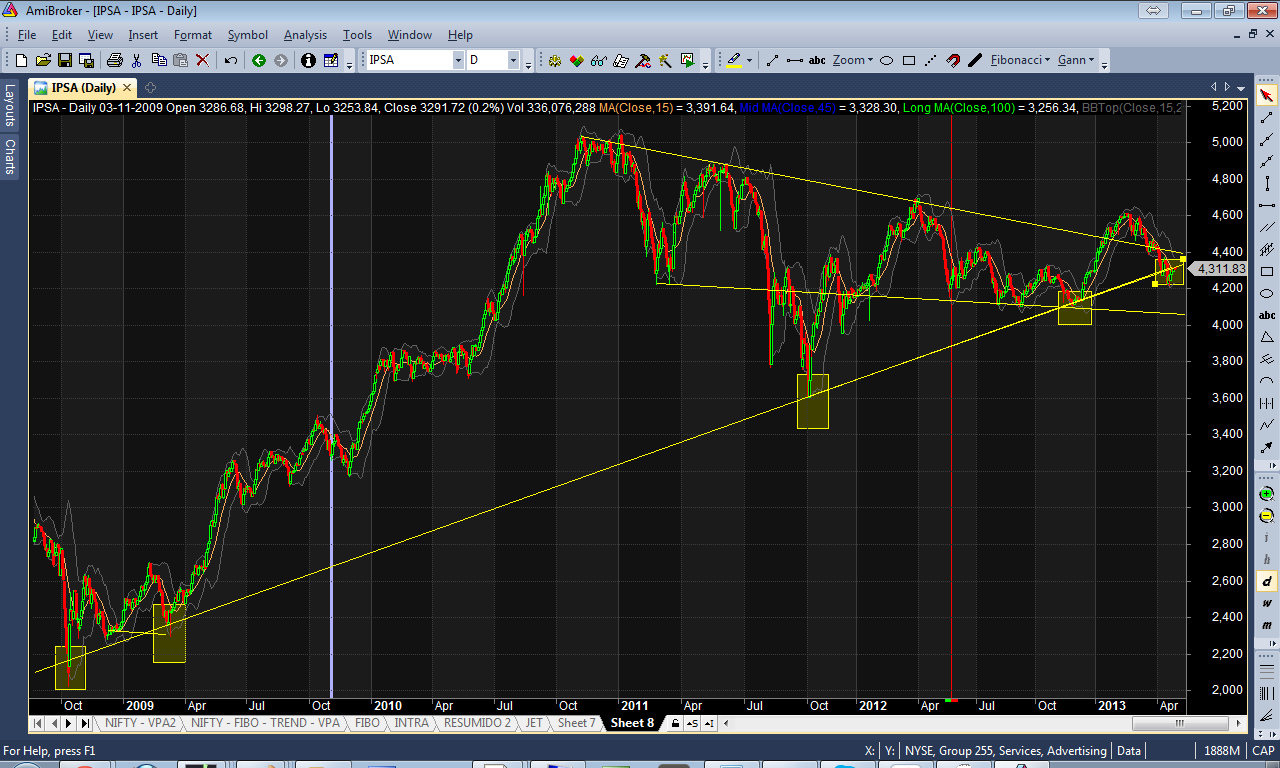Click the notepad icon beside the Information icon

pyautogui.click(x=331, y=60)
